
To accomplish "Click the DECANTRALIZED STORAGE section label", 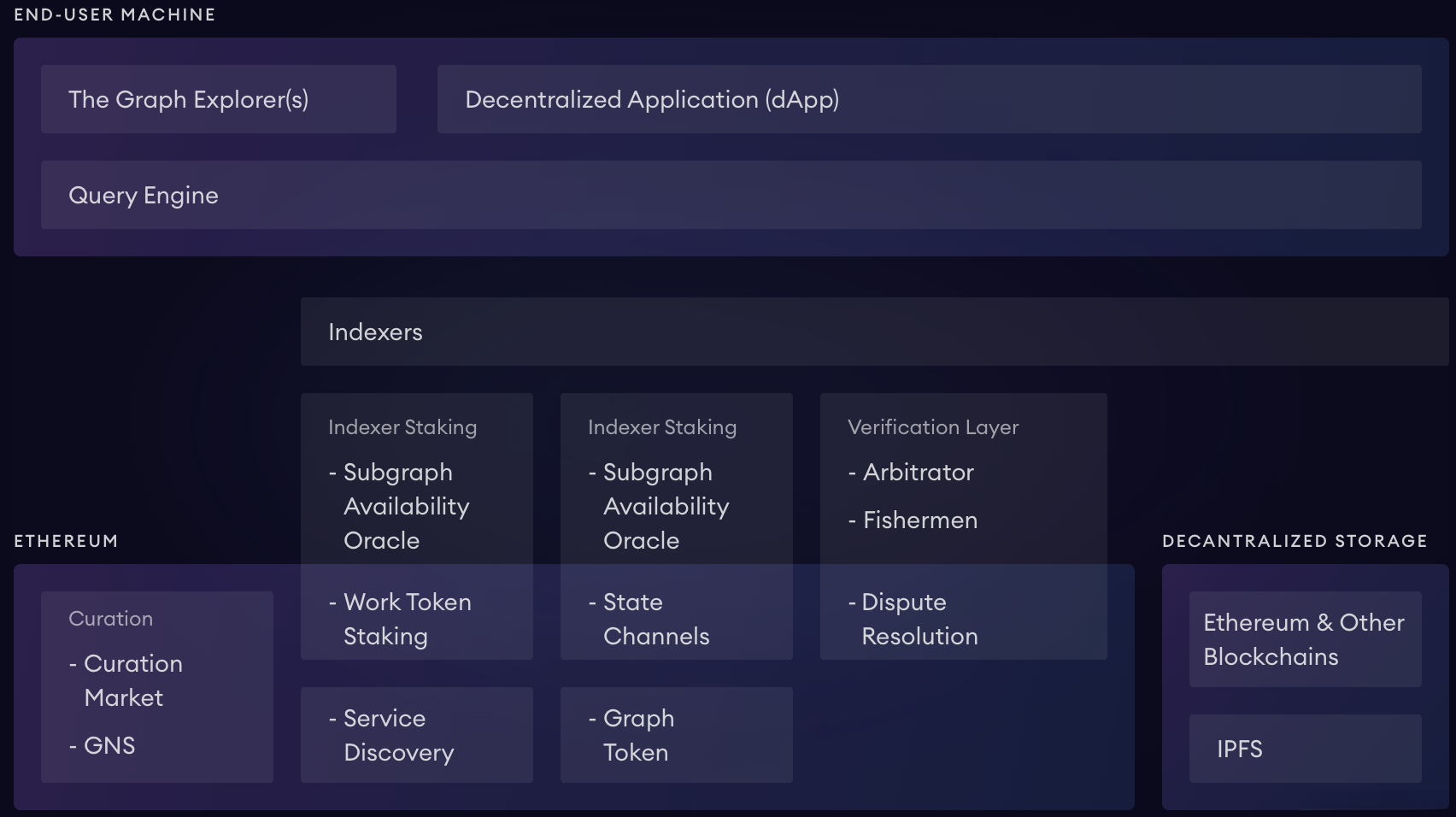I will 1295,541.
